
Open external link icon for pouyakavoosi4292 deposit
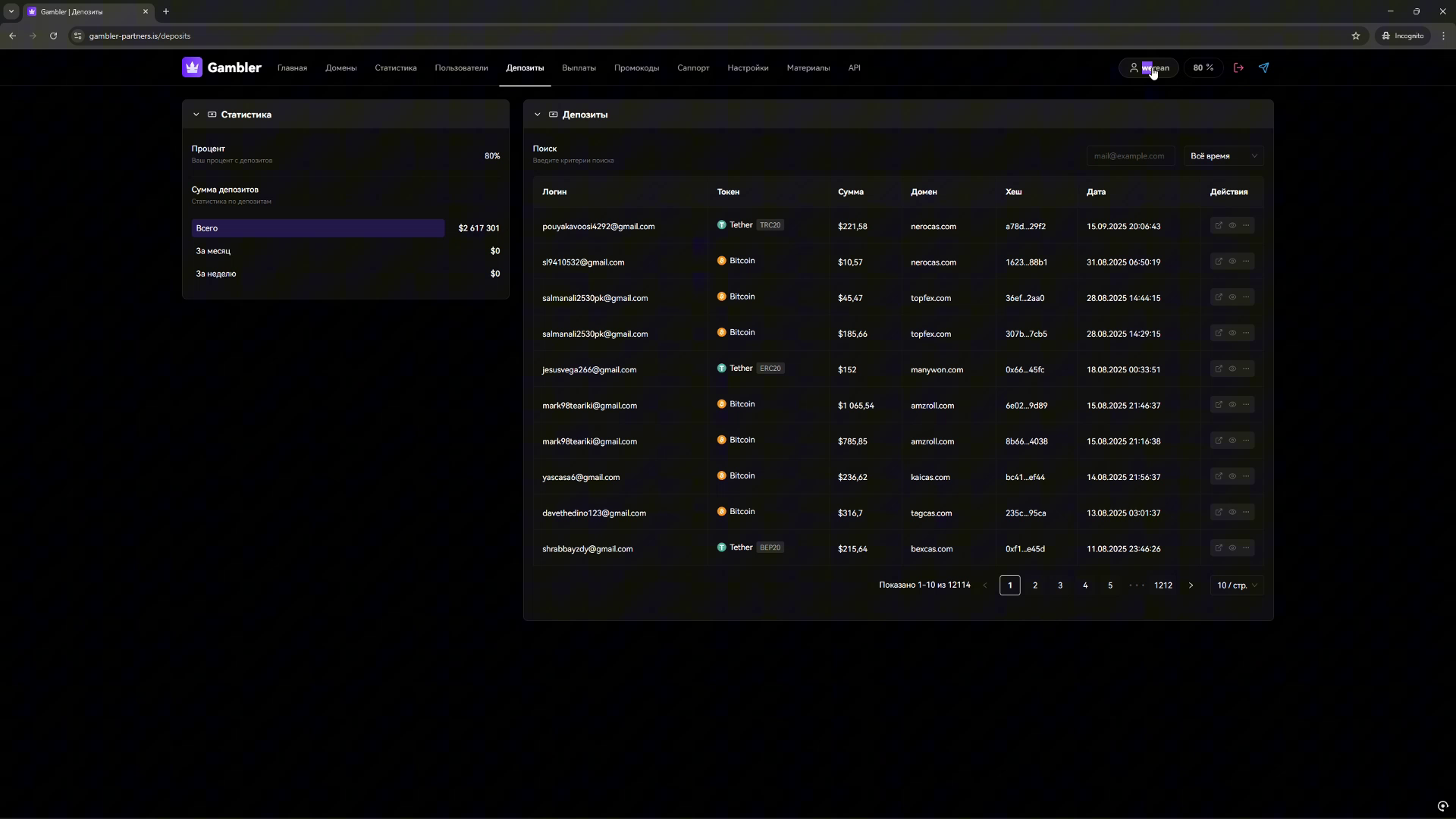[1219, 225]
